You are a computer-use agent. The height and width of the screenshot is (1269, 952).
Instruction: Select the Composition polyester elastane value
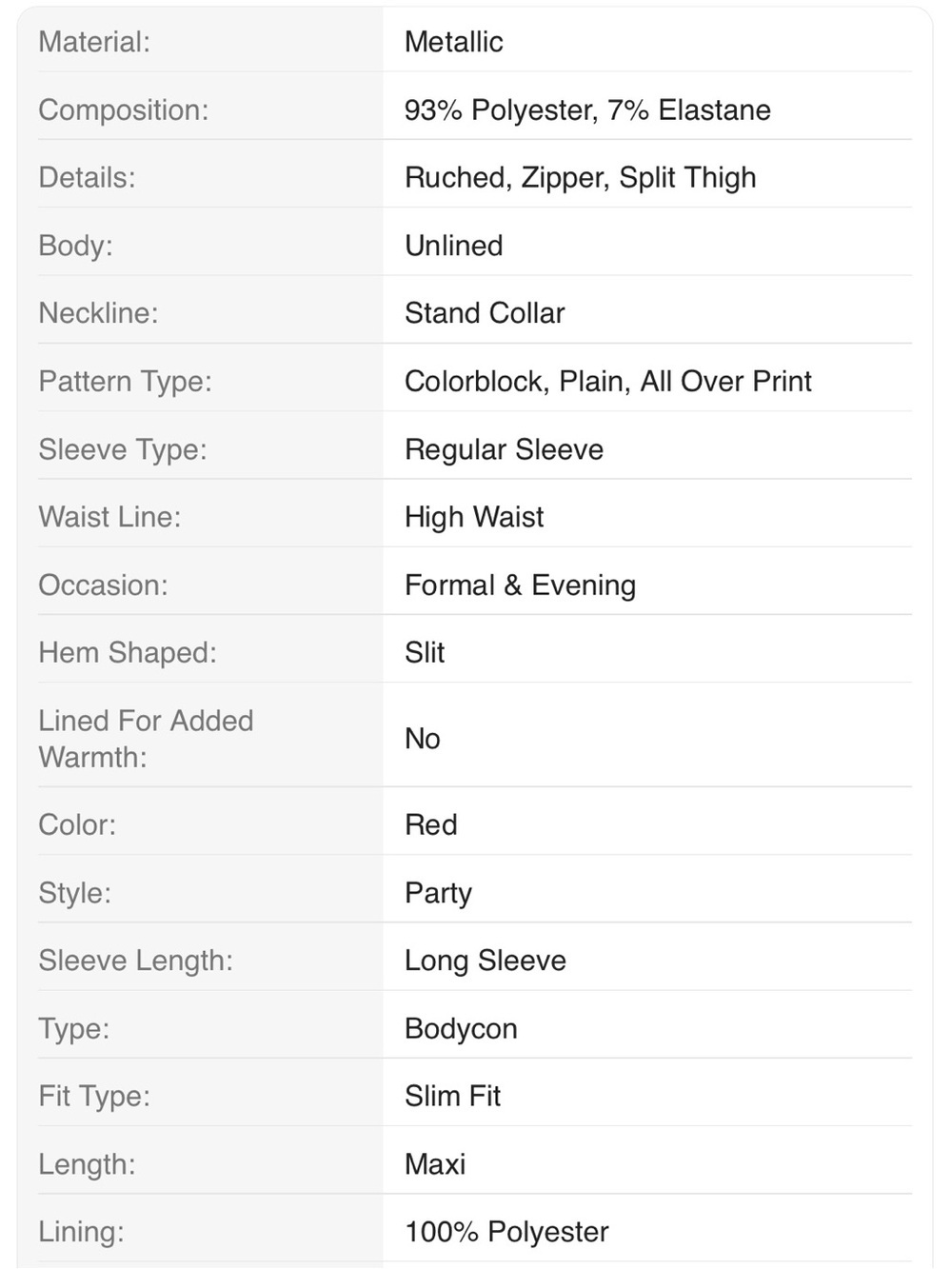click(x=587, y=109)
